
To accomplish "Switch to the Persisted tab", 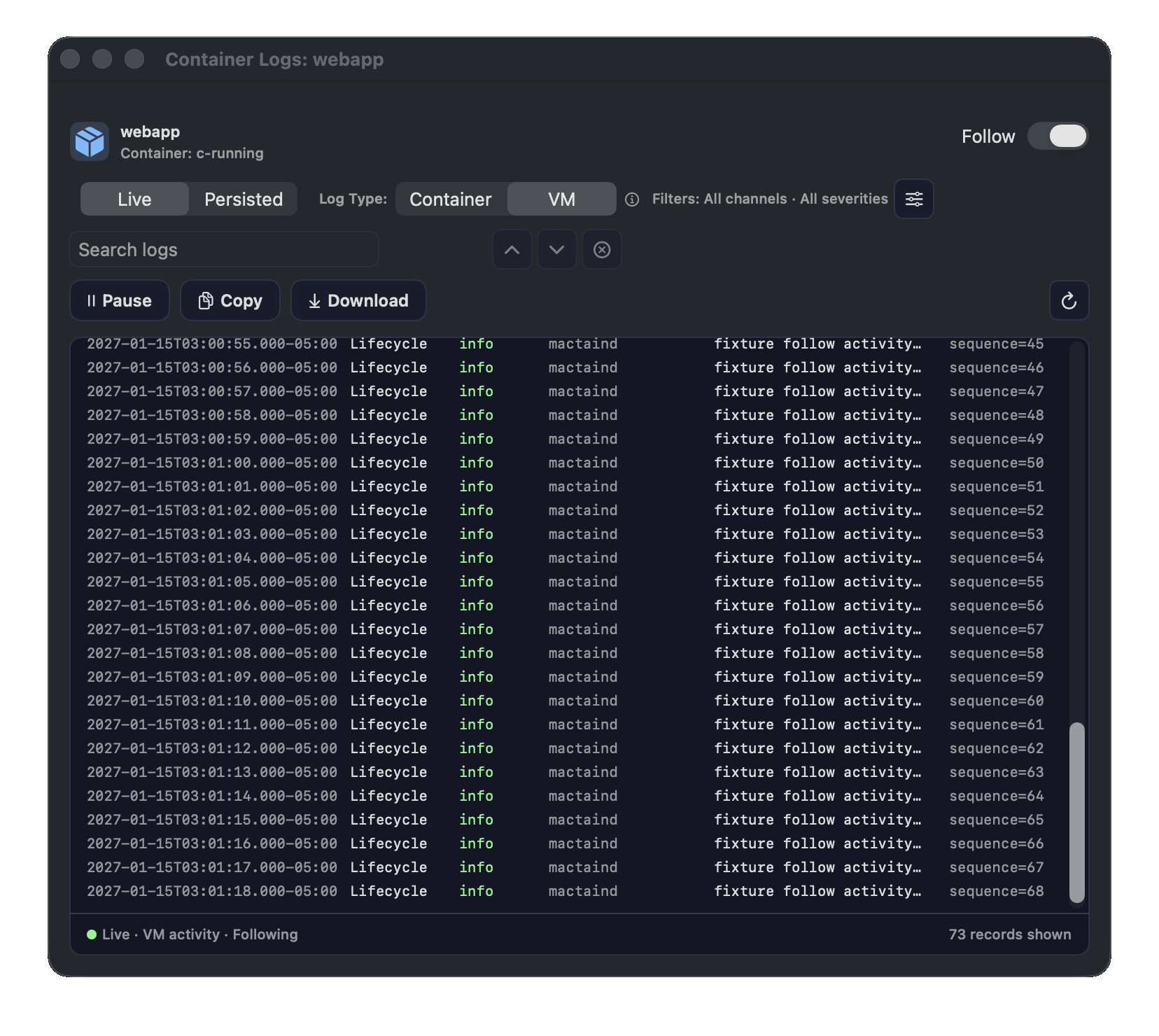I will 244,199.
